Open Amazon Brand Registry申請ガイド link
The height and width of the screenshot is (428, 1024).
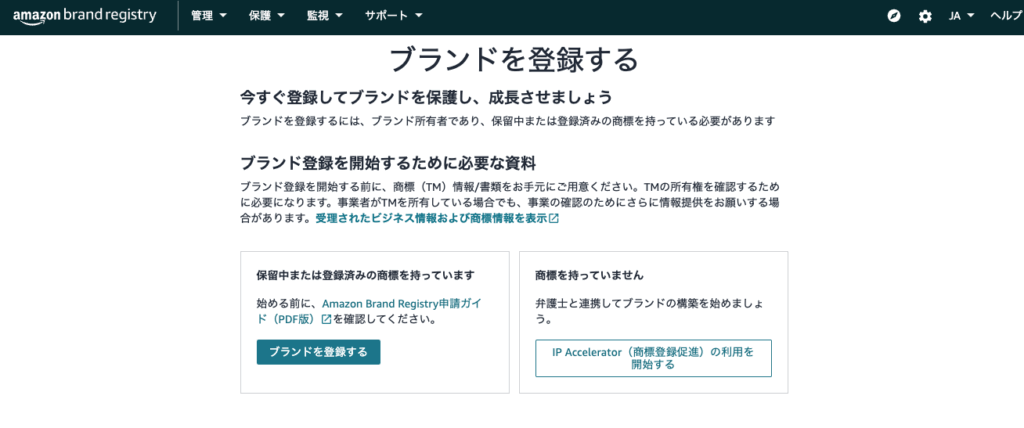371,312
